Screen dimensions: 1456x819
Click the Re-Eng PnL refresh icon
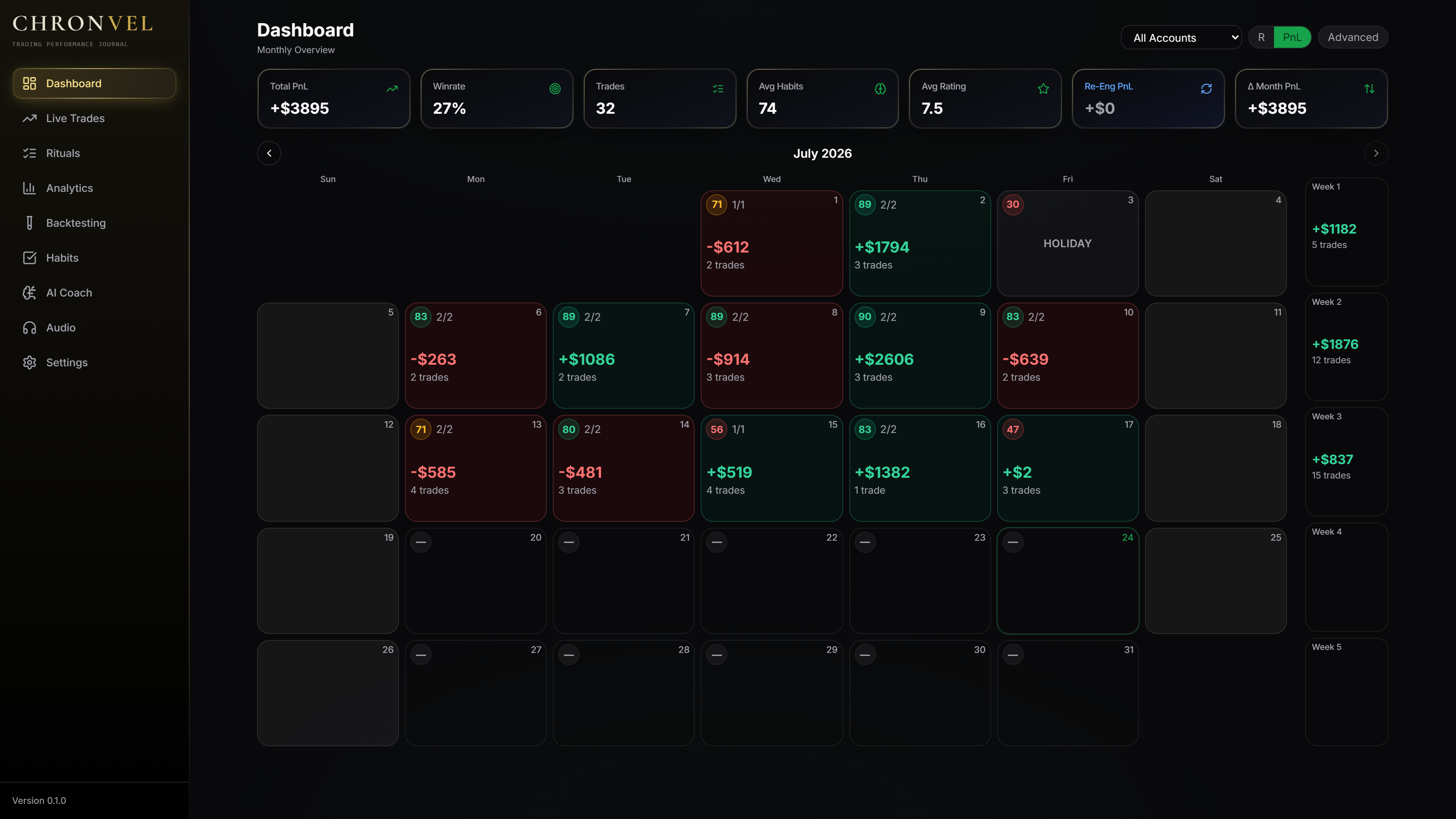point(1206,89)
